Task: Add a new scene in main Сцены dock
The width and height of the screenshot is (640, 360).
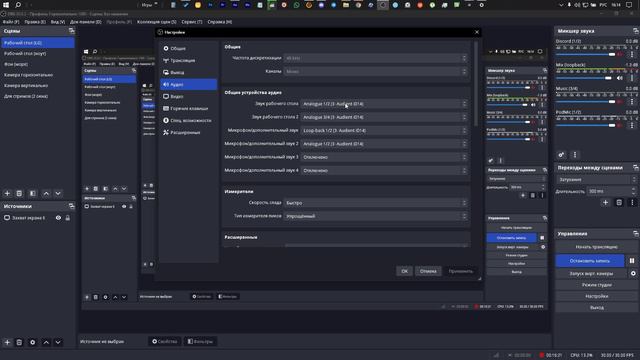Action: [7, 193]
